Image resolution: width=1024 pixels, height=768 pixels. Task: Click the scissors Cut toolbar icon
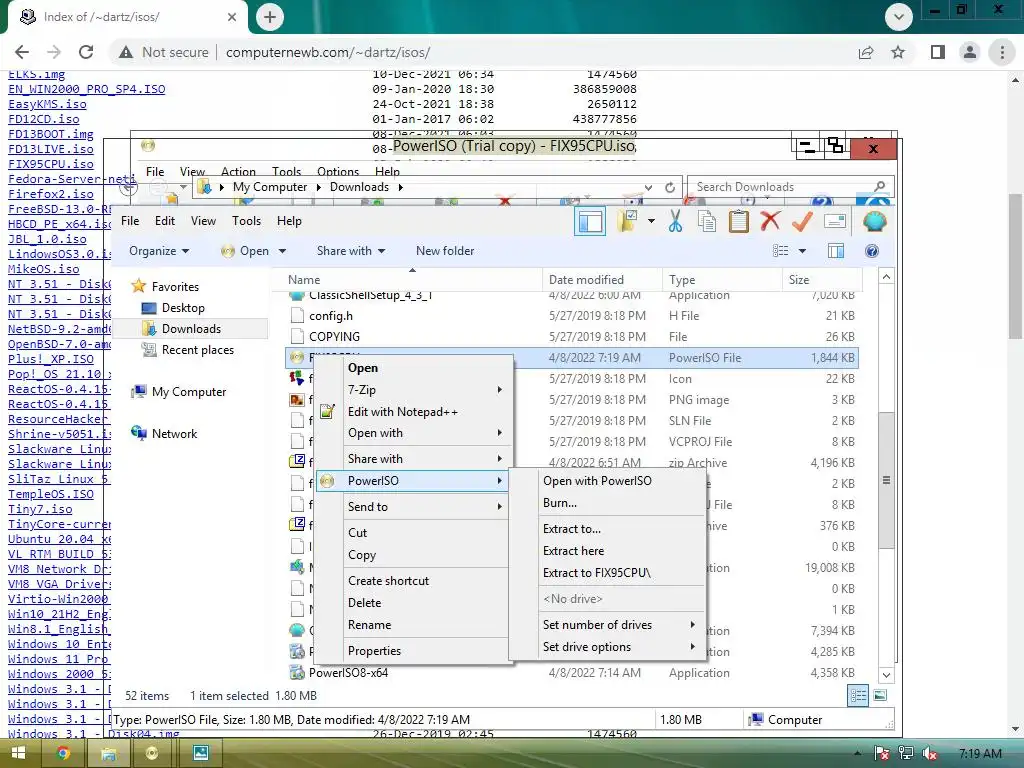click(675, 221)
